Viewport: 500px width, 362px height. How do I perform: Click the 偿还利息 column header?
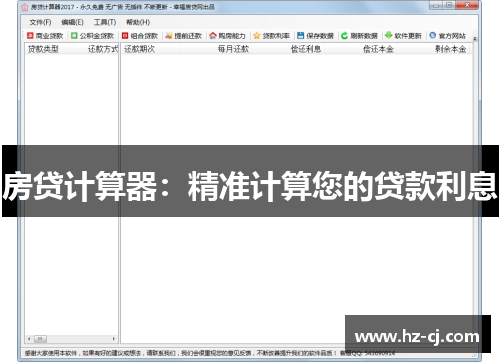[x=288, y=49]
